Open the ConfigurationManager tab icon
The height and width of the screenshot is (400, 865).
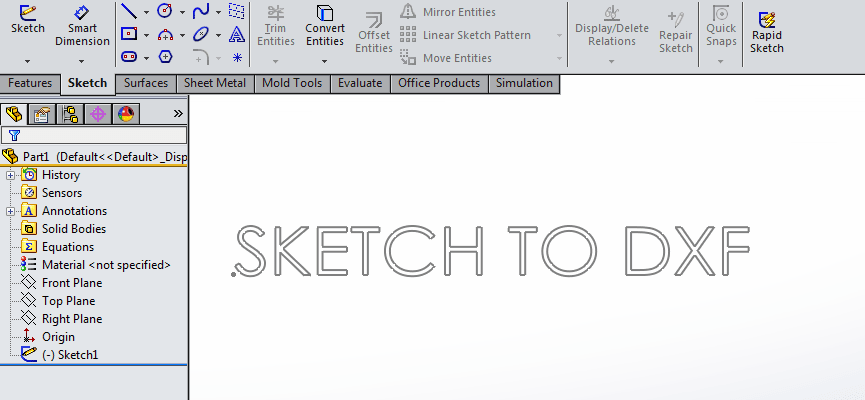(70, 113)
